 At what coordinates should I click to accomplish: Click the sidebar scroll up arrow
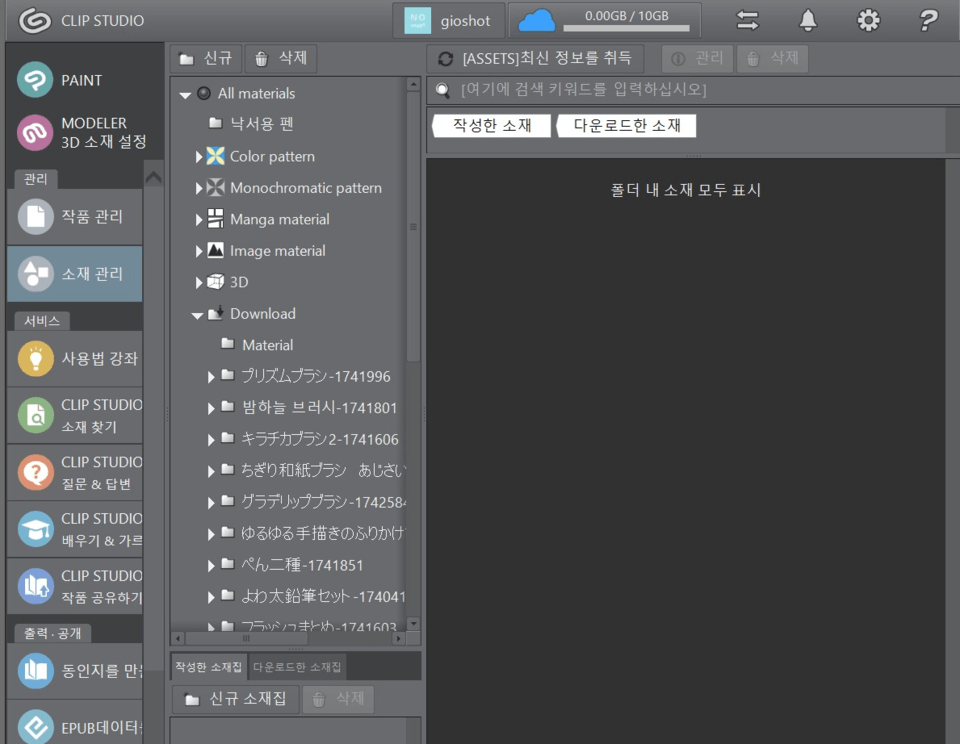click(x=154, y=178)
